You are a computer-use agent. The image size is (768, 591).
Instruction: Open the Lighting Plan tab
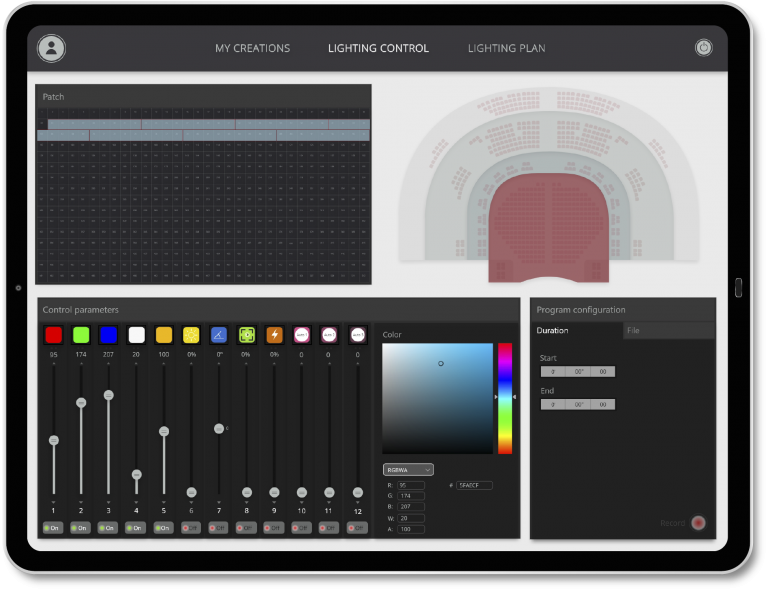click(x=506, y=48)
